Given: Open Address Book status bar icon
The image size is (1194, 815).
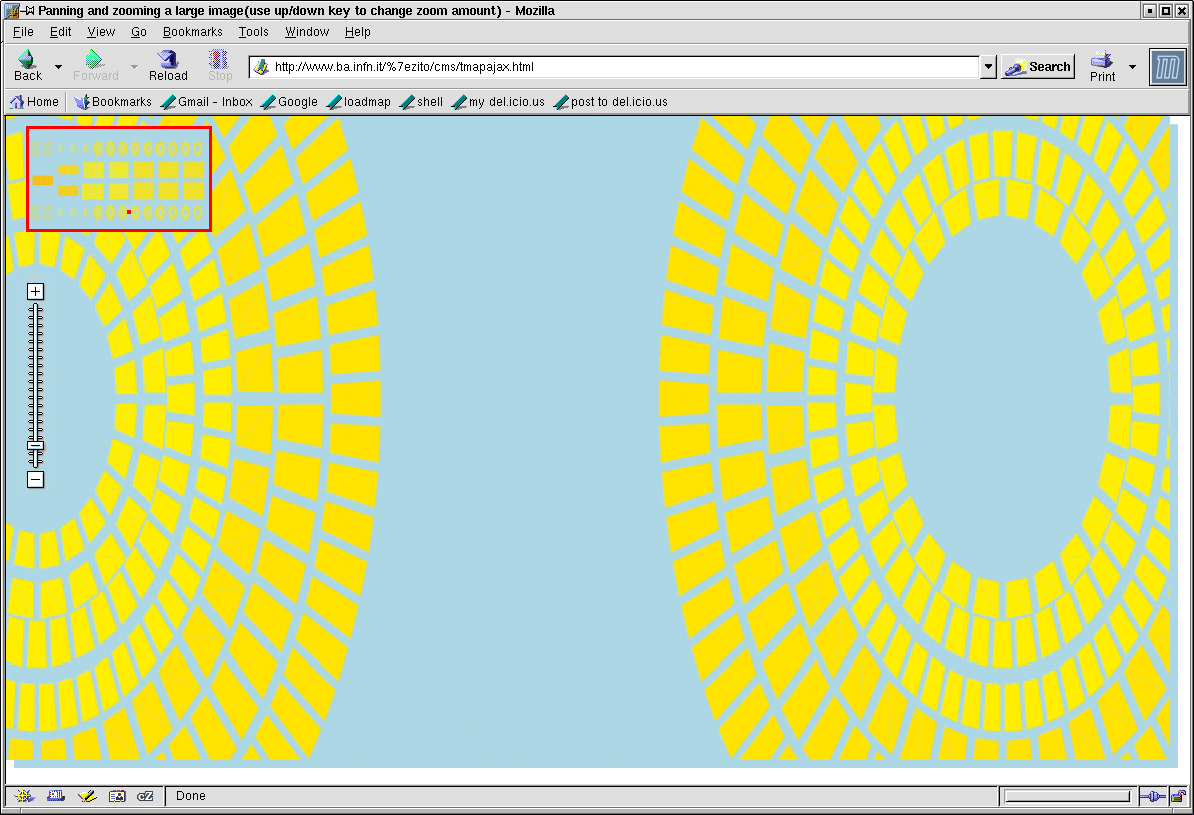Looking at the screenshot, I should [x=117, y=796].
